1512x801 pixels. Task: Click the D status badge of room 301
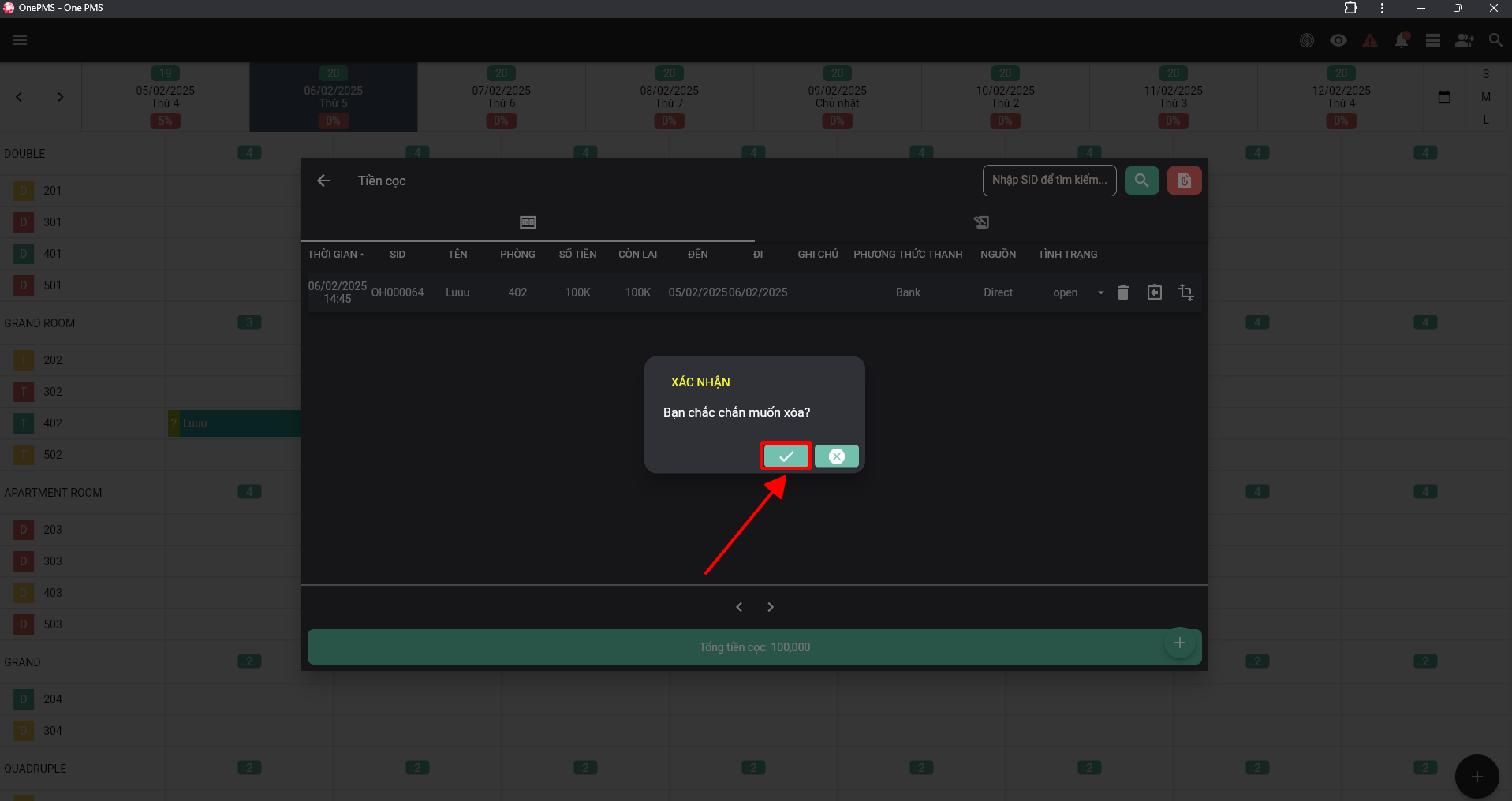tap(24, 222)
